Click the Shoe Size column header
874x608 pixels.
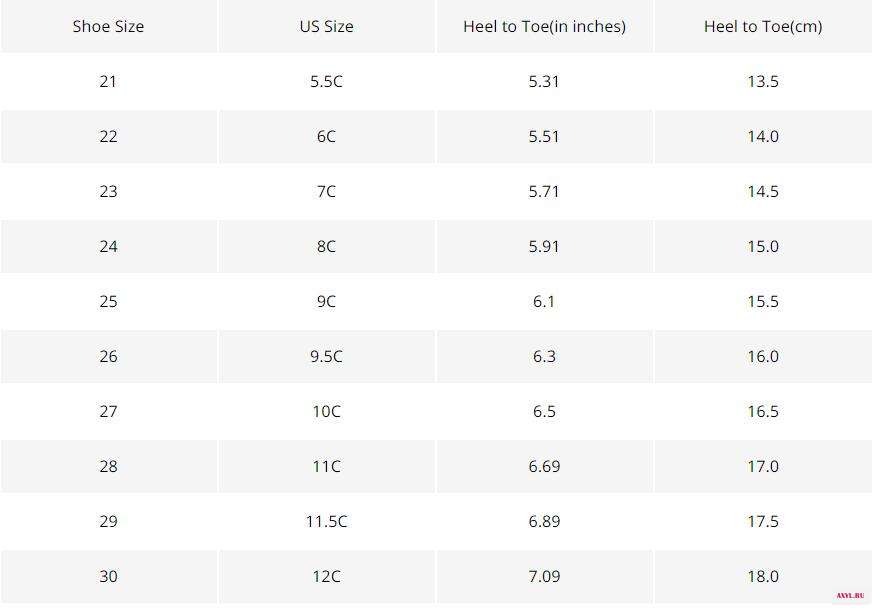[108, 26]
